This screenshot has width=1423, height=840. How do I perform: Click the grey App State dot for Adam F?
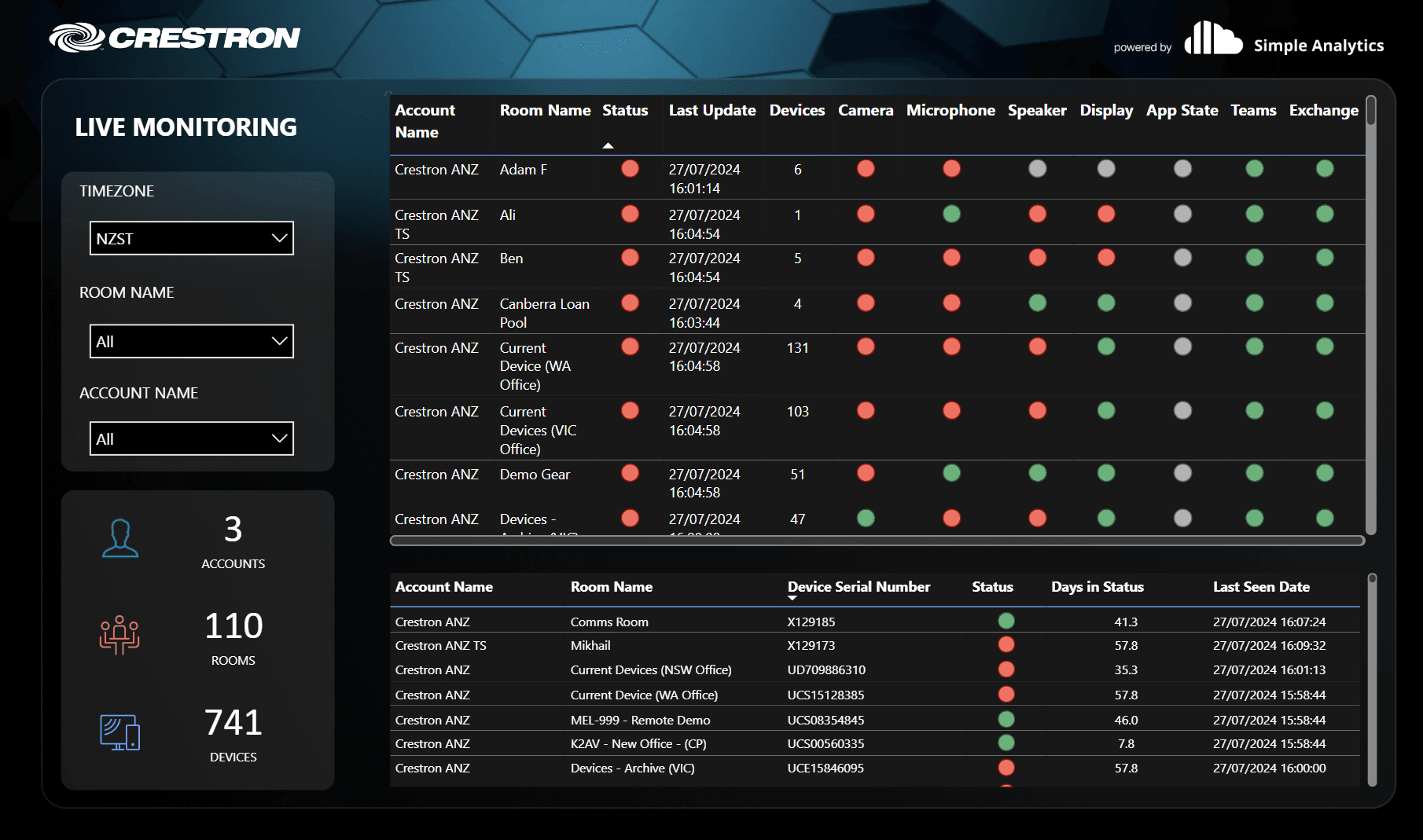pyautogui.click(x=1182, y=168)
